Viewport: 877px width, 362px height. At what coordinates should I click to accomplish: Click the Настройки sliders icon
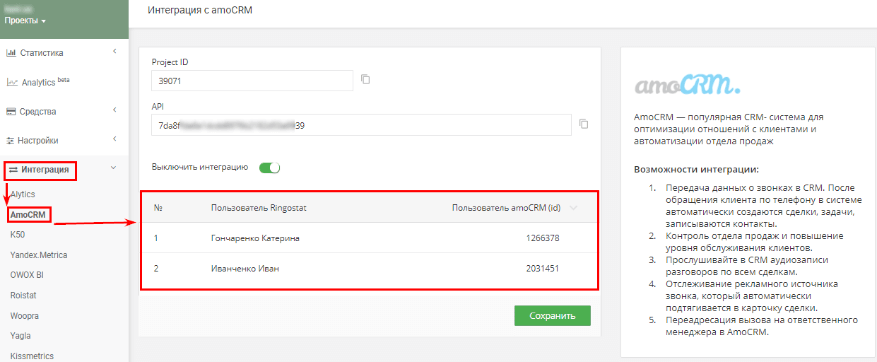point(10,140)
